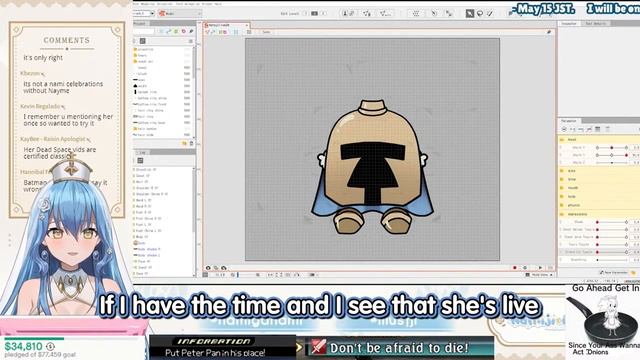Click the dark grid icon atop Deformer list
Image resolution: width=640 pixels, height=360 pixels.
pyautogui.click(x=140, y=160)
